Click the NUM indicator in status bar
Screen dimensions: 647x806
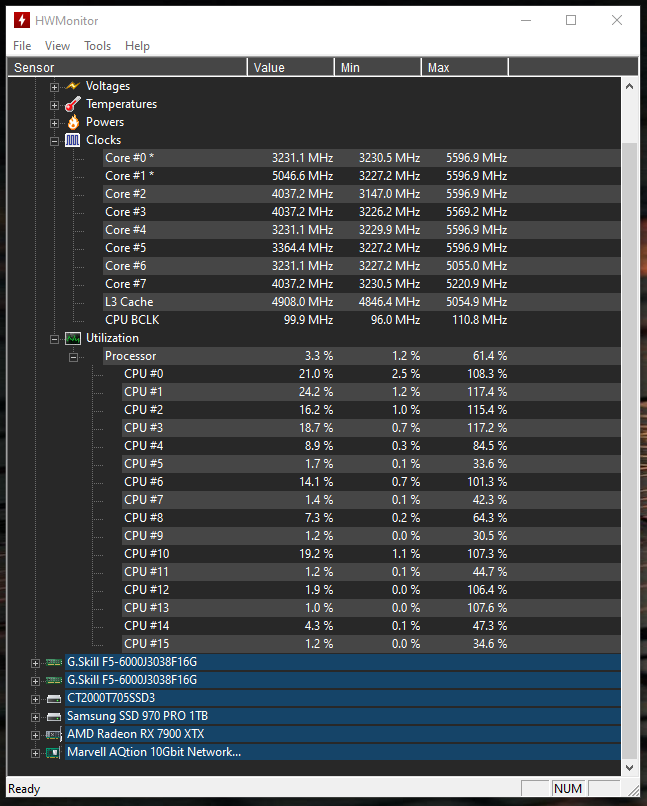click(568, 789)
